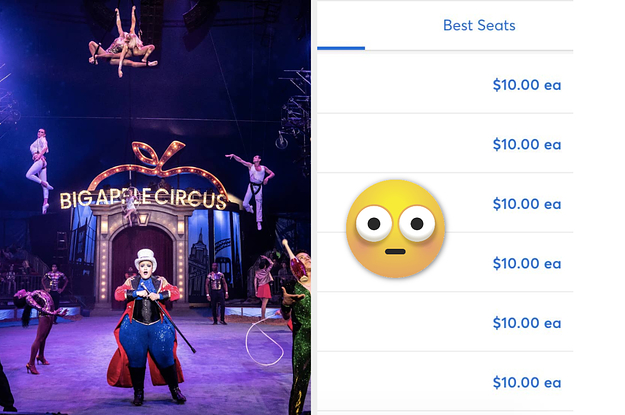The width and height of the screenshot is (625, 415).
Task: Click the blue active tab underline indicator
Action: [x=341, y=48]
